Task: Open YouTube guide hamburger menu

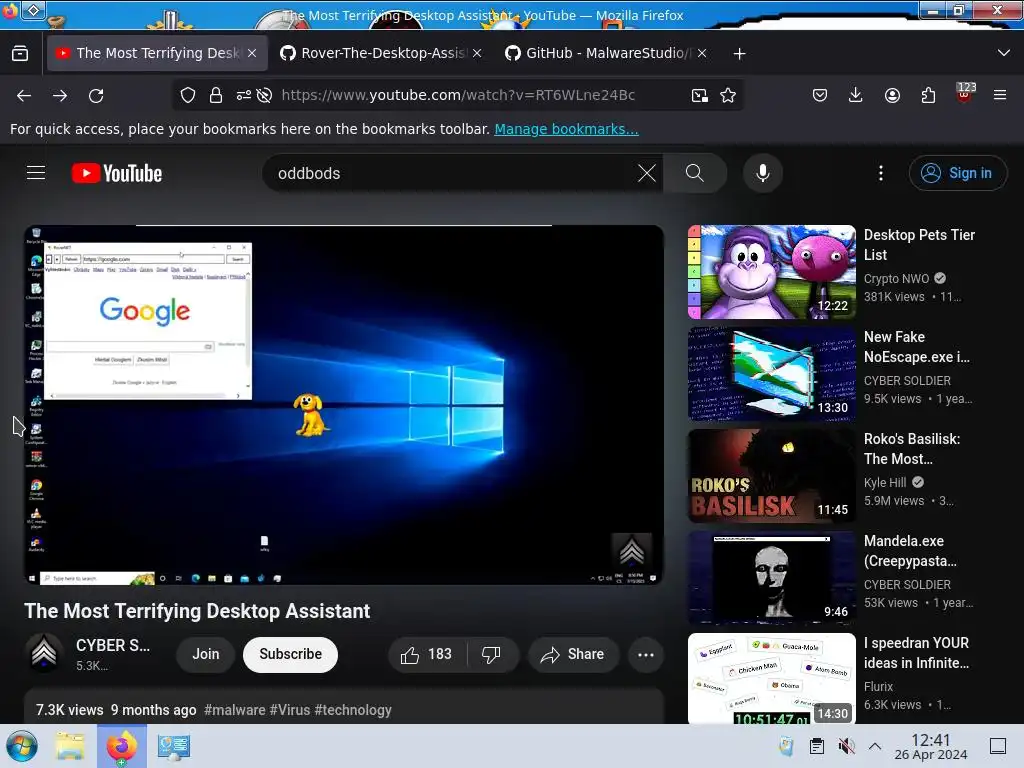Action: (x=36, y=173)
